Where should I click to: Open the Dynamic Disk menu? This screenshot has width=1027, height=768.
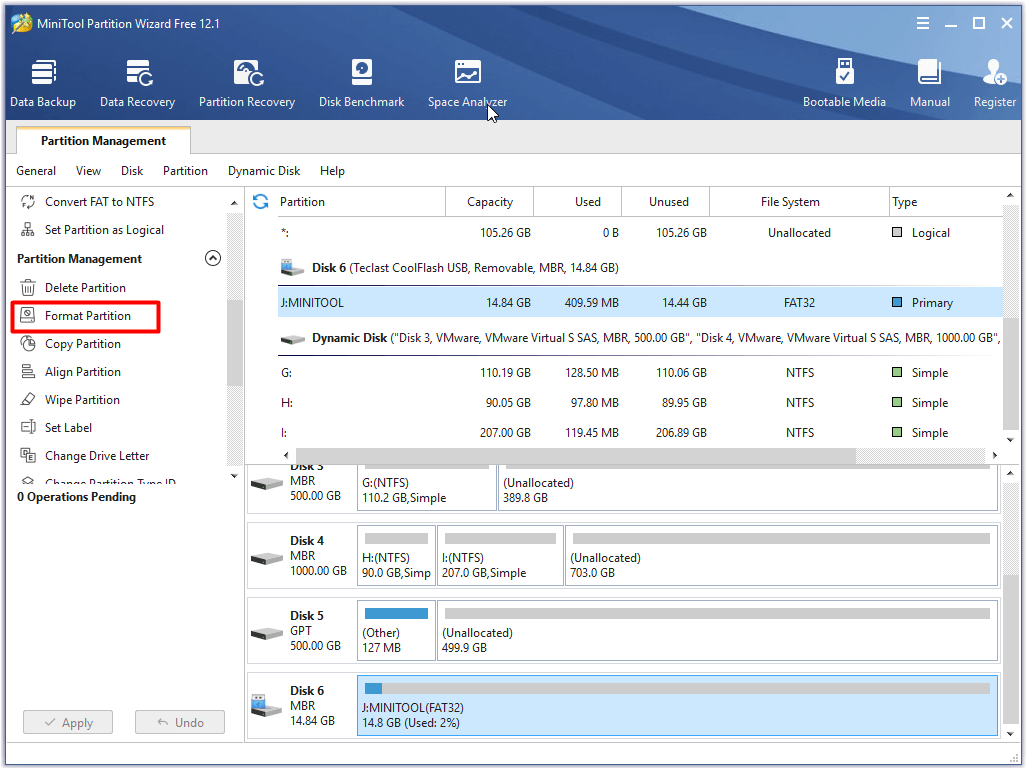tap(264, 171)
